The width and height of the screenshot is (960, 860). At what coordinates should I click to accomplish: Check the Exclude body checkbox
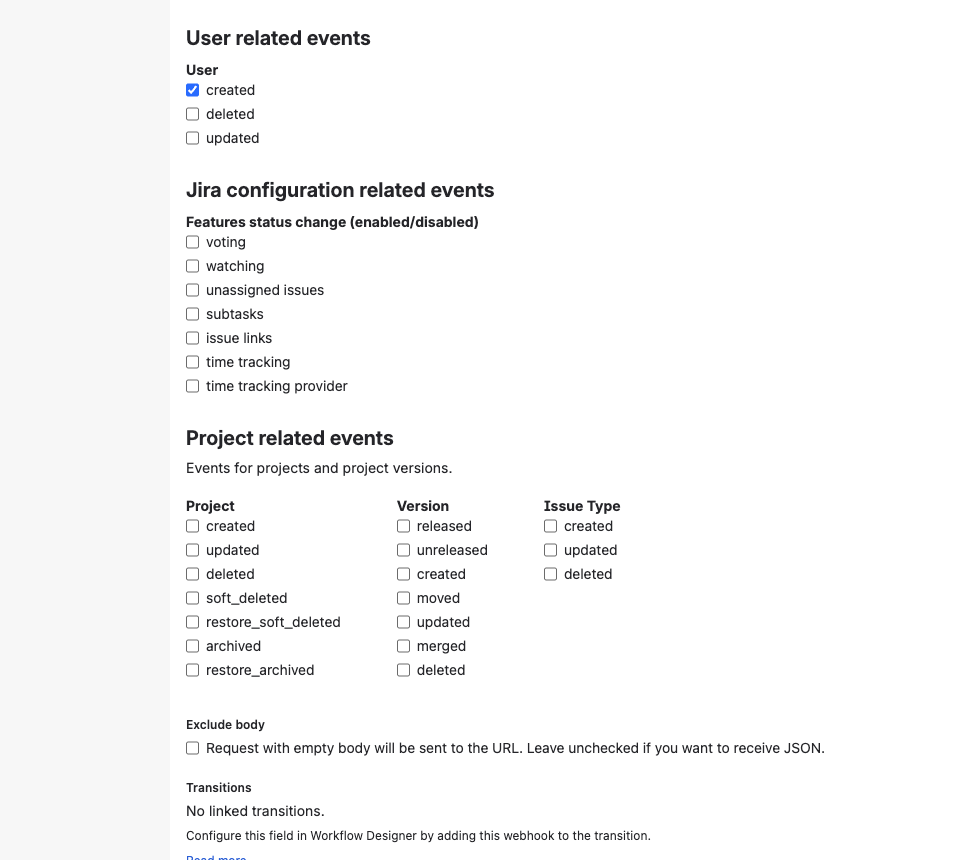coord(192,748)
